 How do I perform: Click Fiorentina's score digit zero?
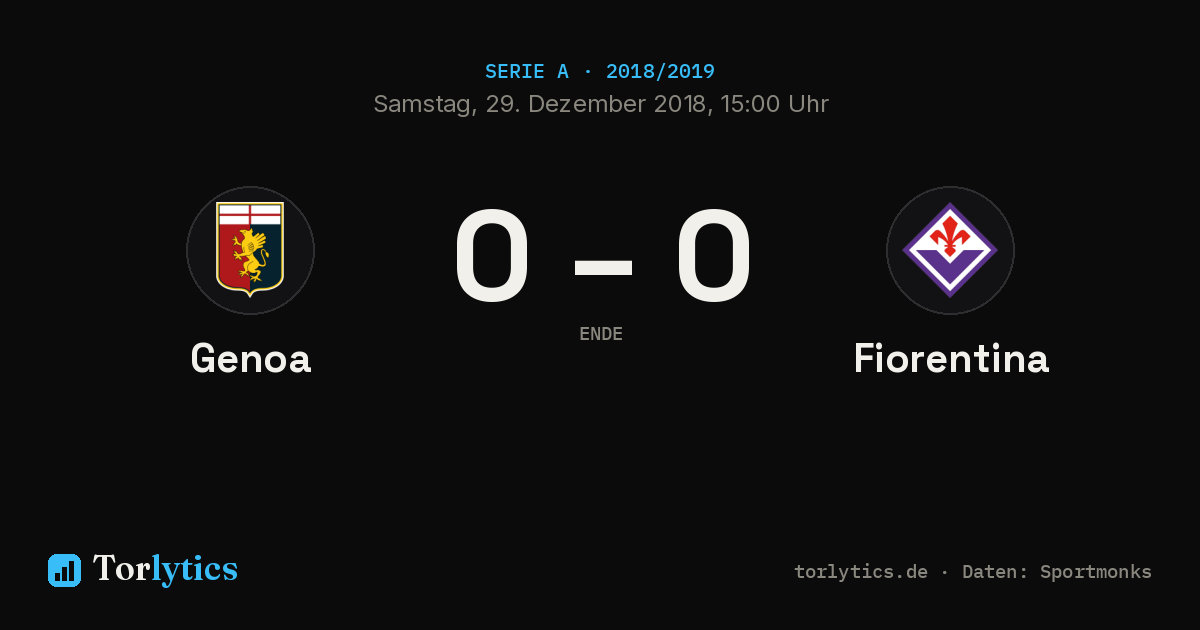pyautogui.click(x=714, y=257)
